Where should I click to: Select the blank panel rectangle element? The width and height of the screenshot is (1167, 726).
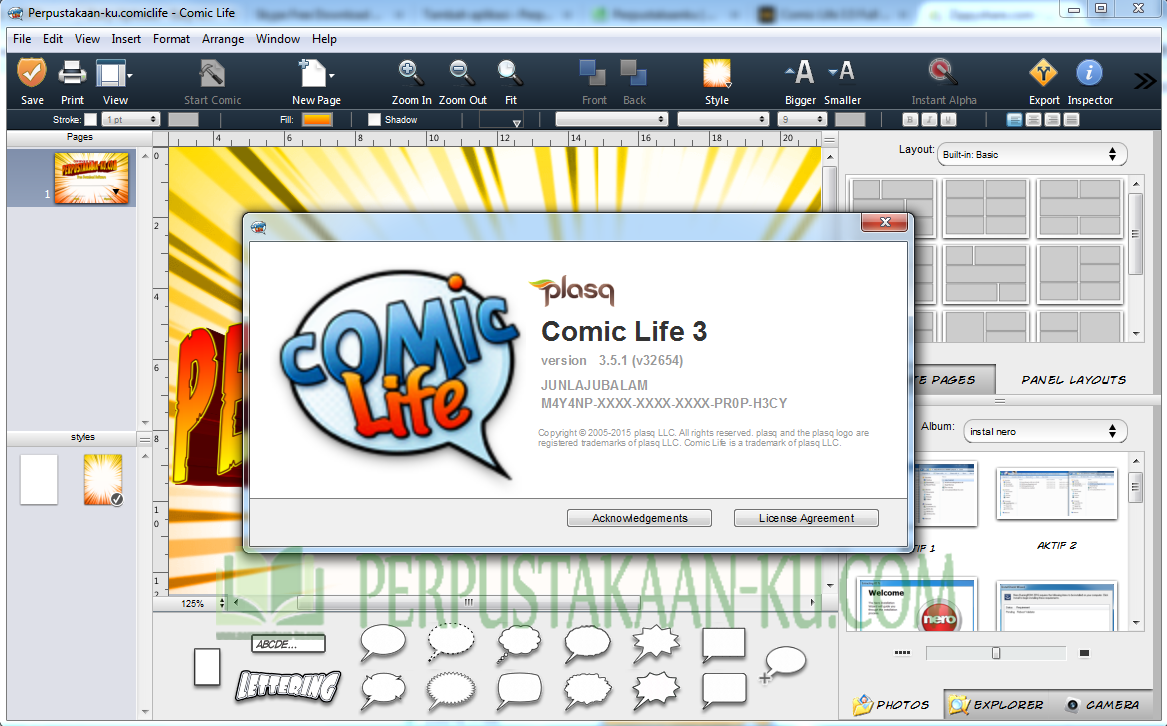(x=207, y=666)
